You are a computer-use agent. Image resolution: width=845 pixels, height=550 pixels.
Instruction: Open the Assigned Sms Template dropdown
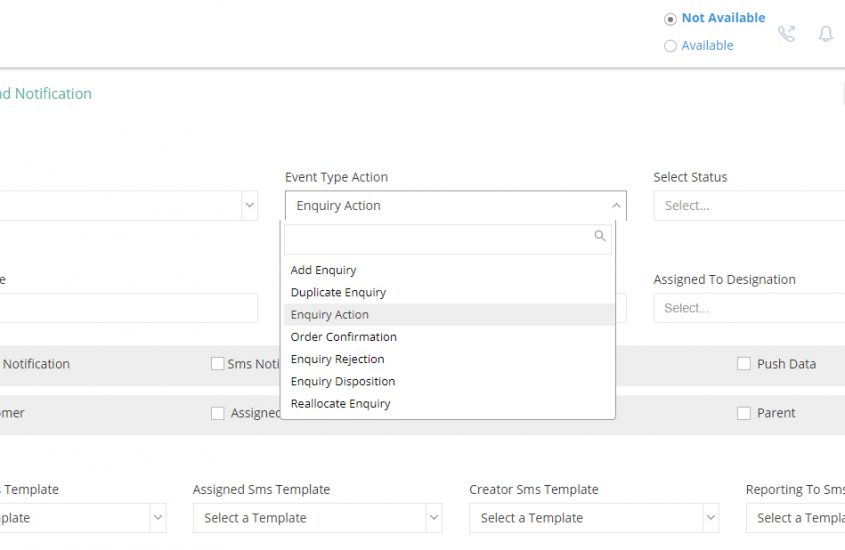coord(317,518)
